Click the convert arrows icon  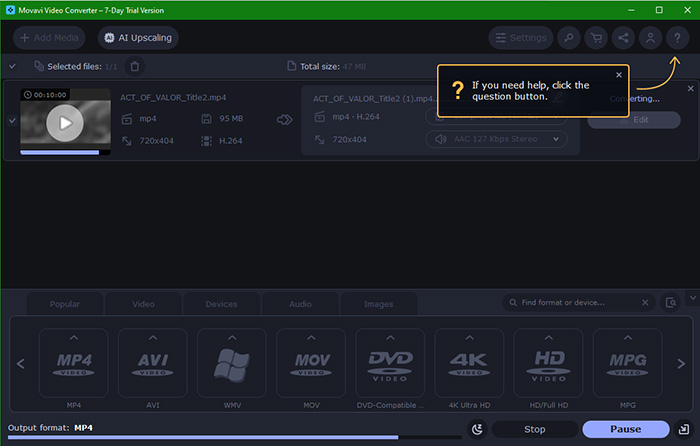coord(284,120)
